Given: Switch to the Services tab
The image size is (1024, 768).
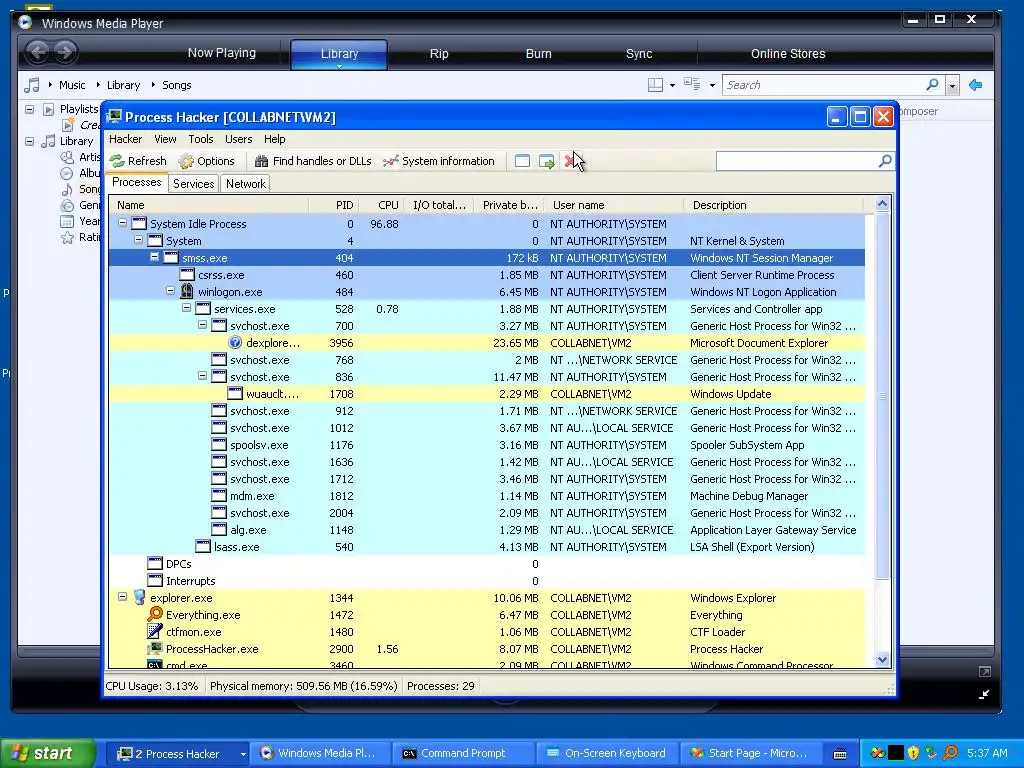Looking at the screenshot, I should tap(193, 184).
